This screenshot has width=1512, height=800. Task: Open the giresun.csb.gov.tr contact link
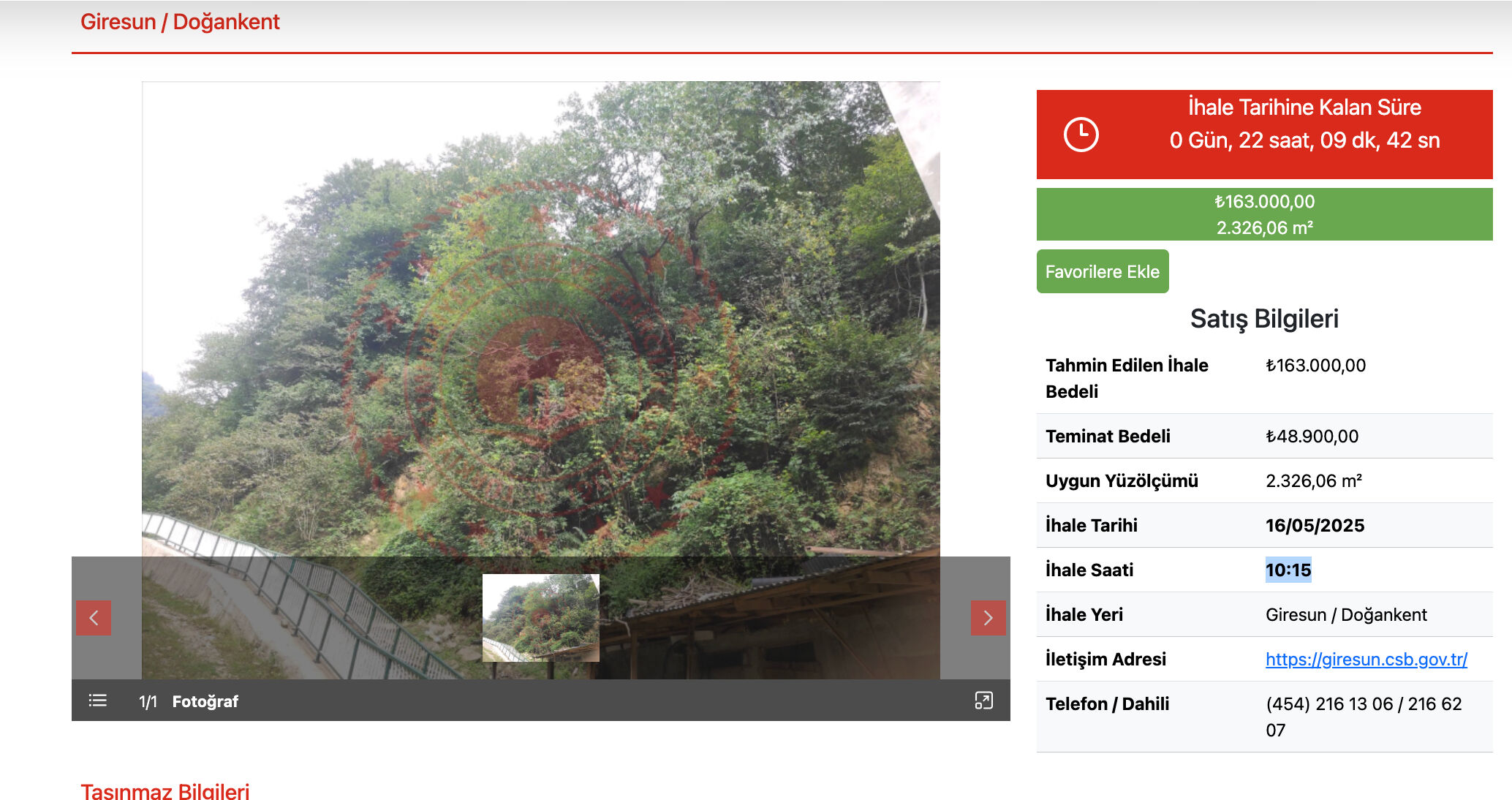click(1366, 659)
